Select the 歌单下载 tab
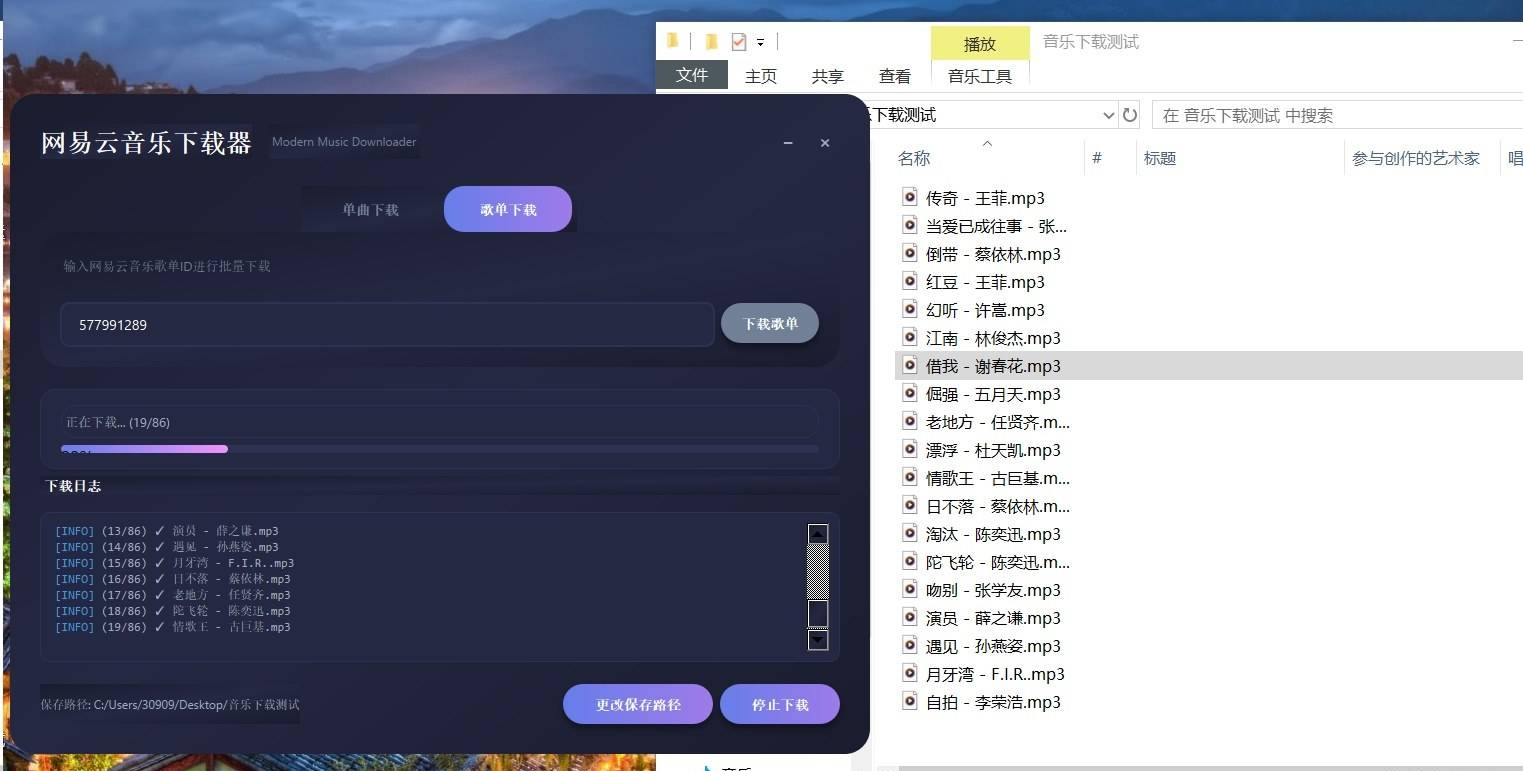 [x=508, y=210]
